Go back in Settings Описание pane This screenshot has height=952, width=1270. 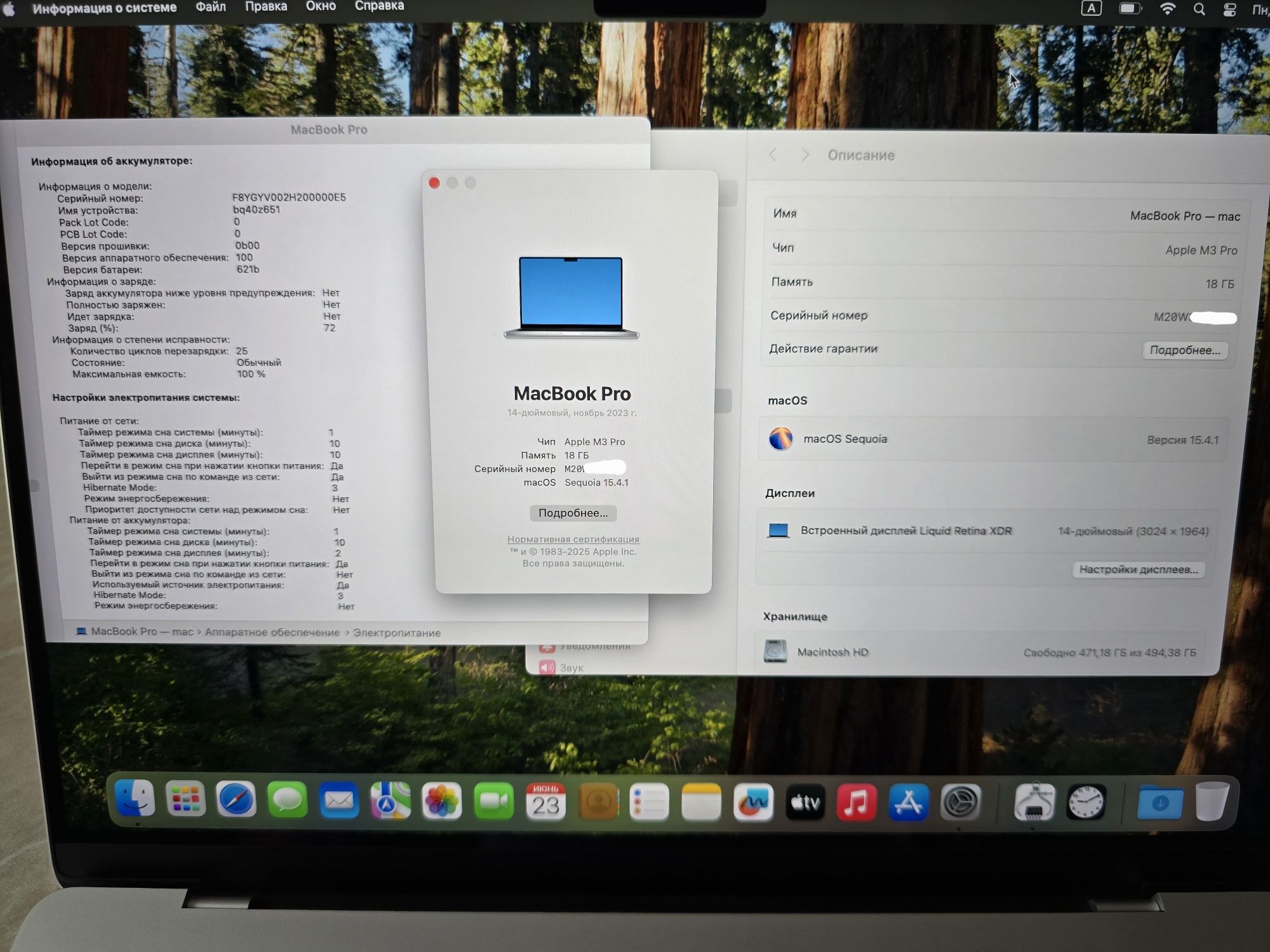click(773, 155)
